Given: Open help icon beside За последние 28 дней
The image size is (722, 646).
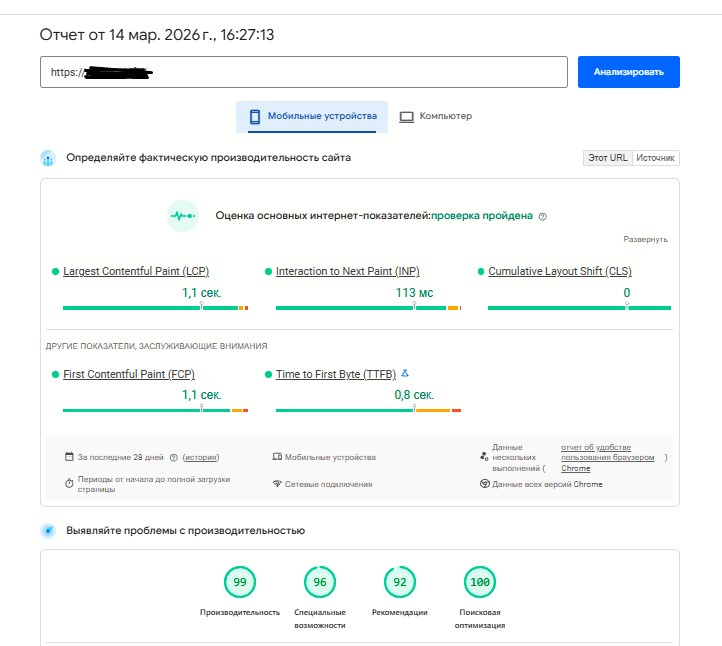Looking at the screenshot, I should pos(174,458).
